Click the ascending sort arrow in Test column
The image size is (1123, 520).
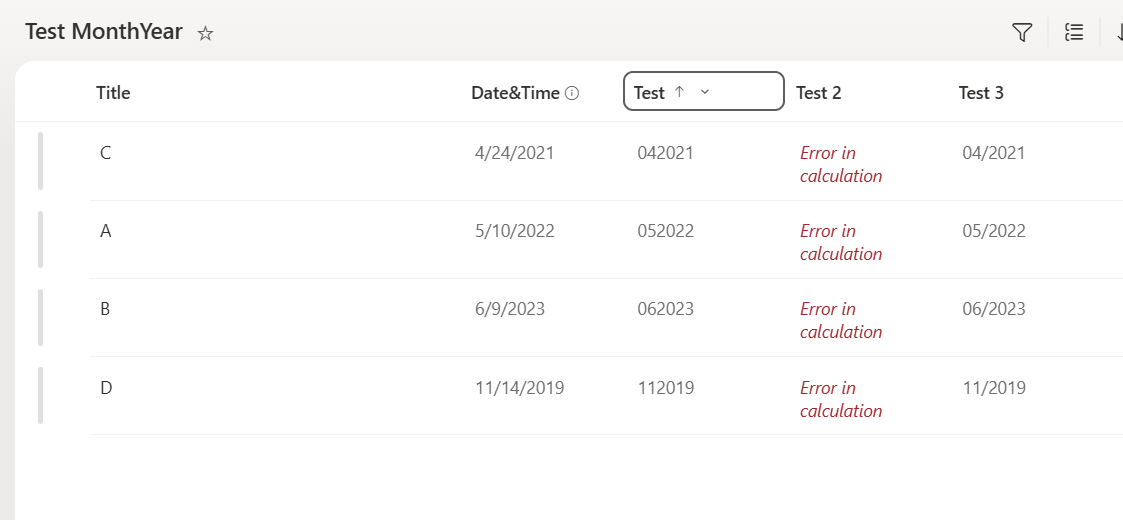[x=680, y=92]
